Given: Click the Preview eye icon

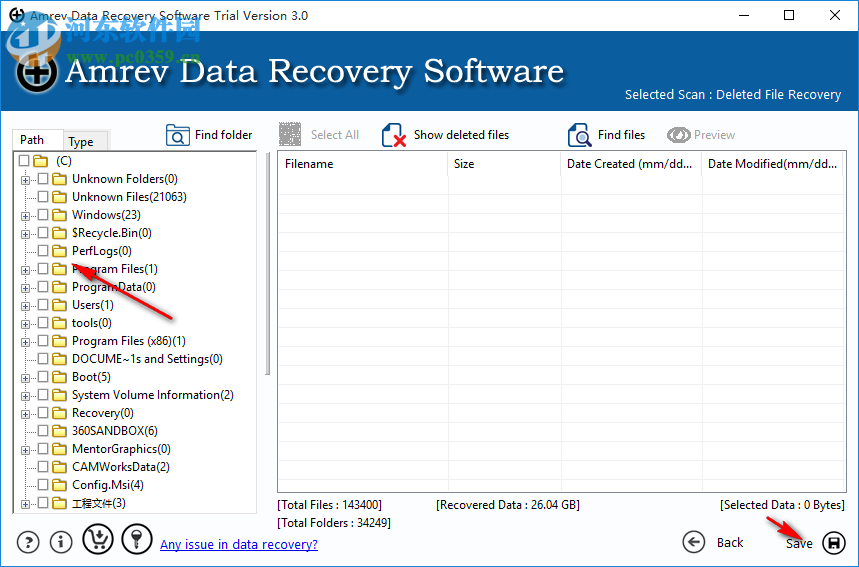Looking at the screenshot, I should (678, 135).
